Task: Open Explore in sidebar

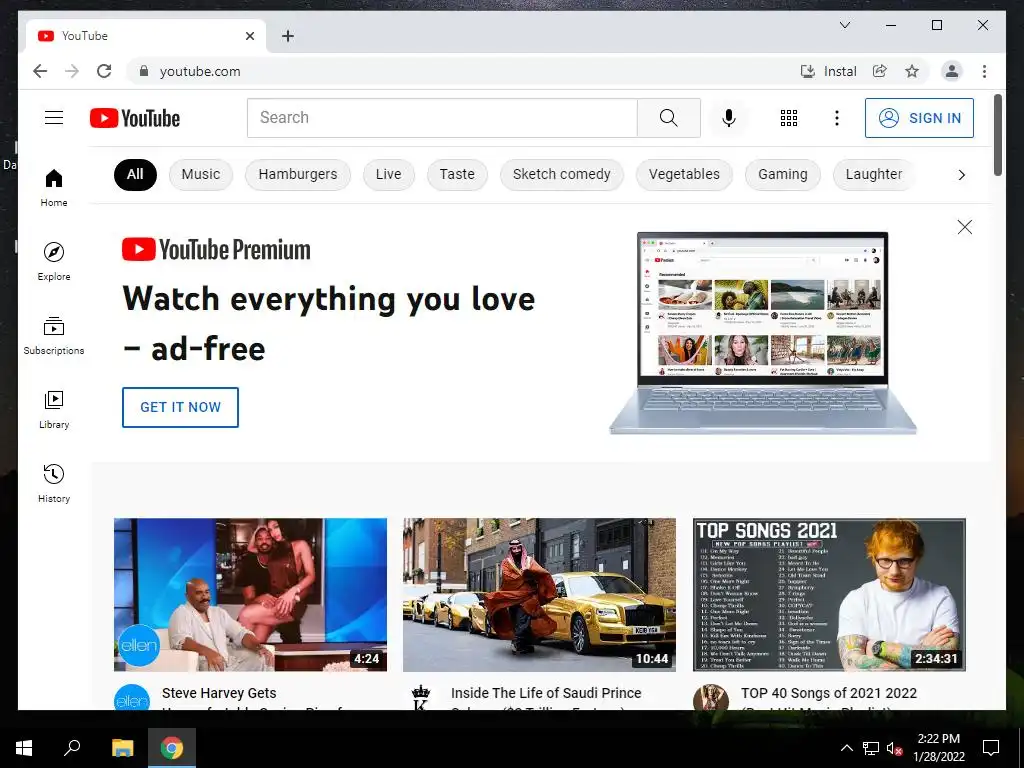Action: tap(54, 262)
